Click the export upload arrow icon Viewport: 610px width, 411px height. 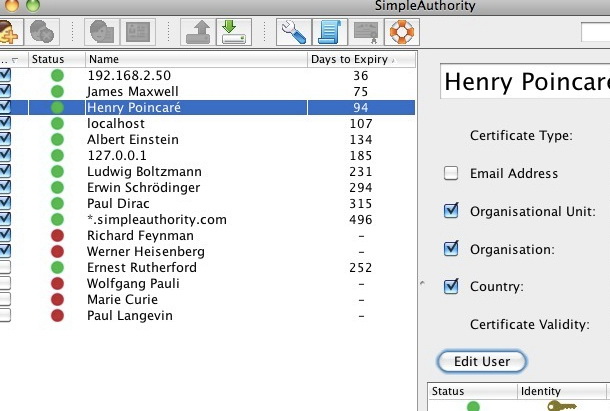coord(198,32)
